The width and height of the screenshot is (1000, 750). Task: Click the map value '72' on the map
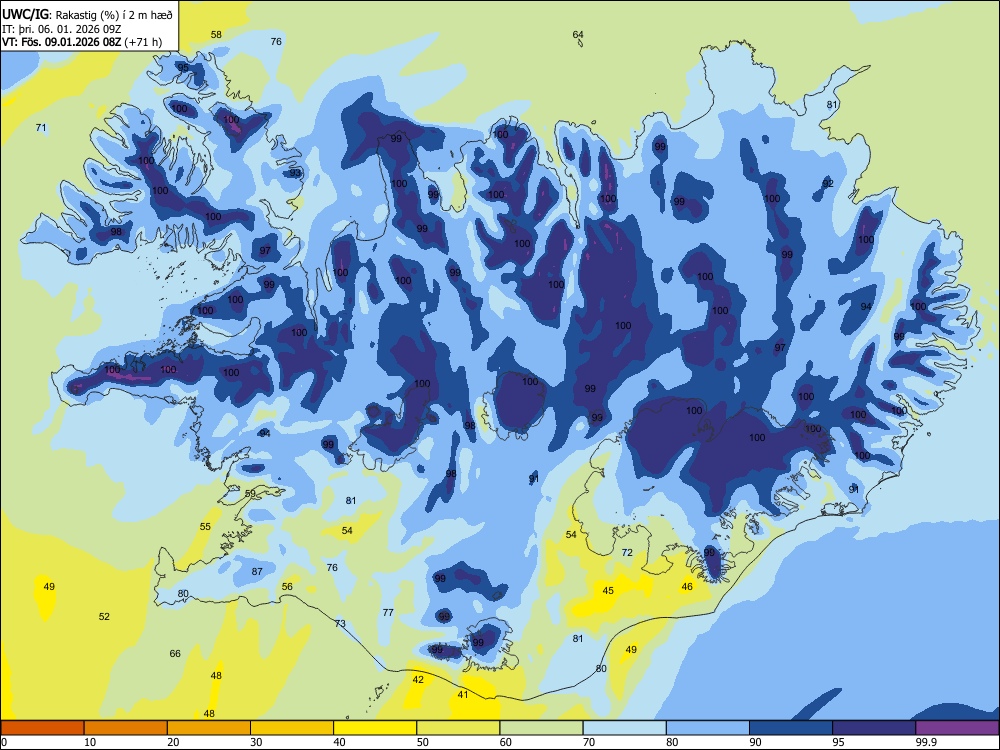627,552
